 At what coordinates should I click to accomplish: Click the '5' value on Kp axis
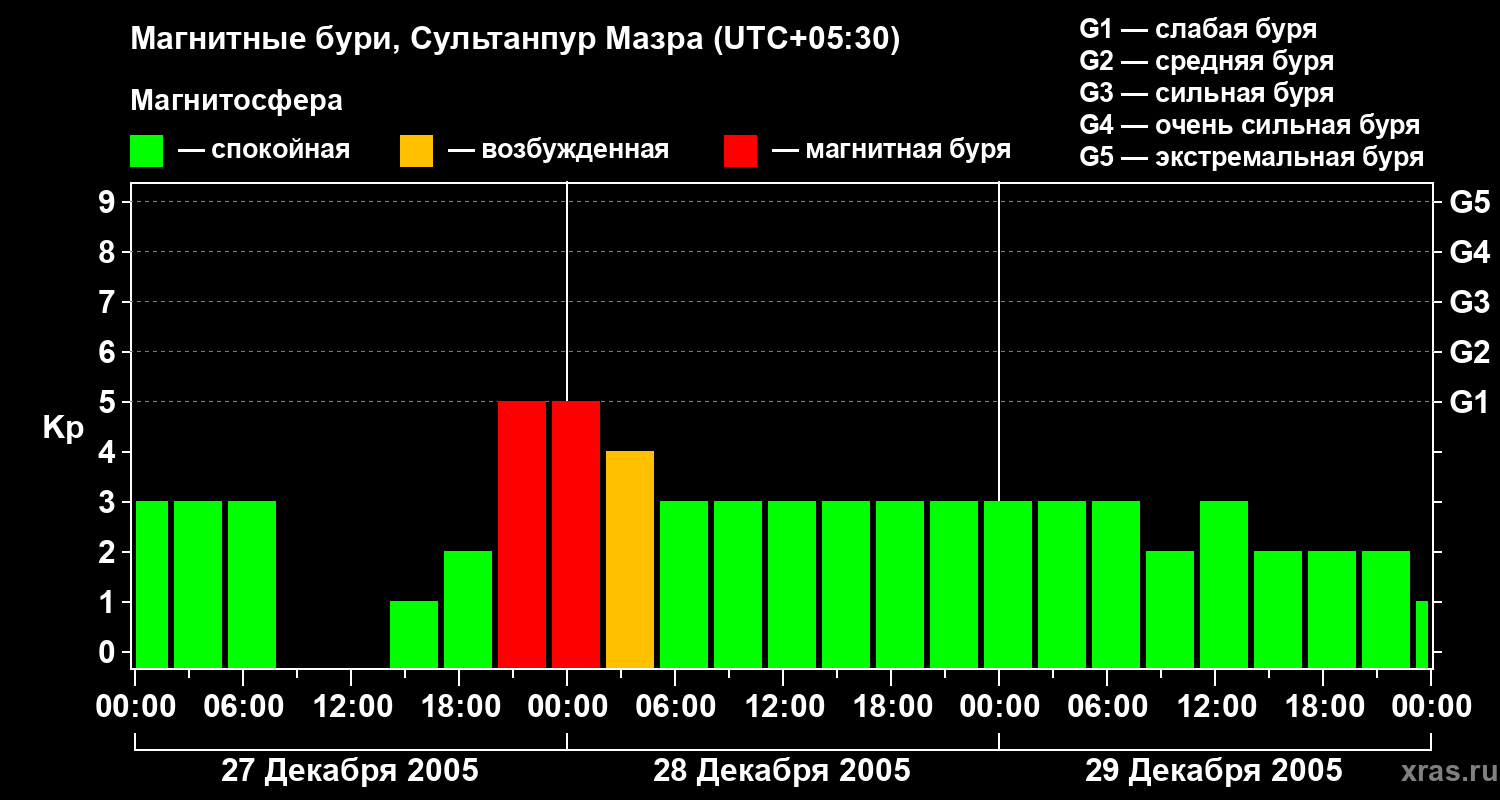(x=109, y=402)
